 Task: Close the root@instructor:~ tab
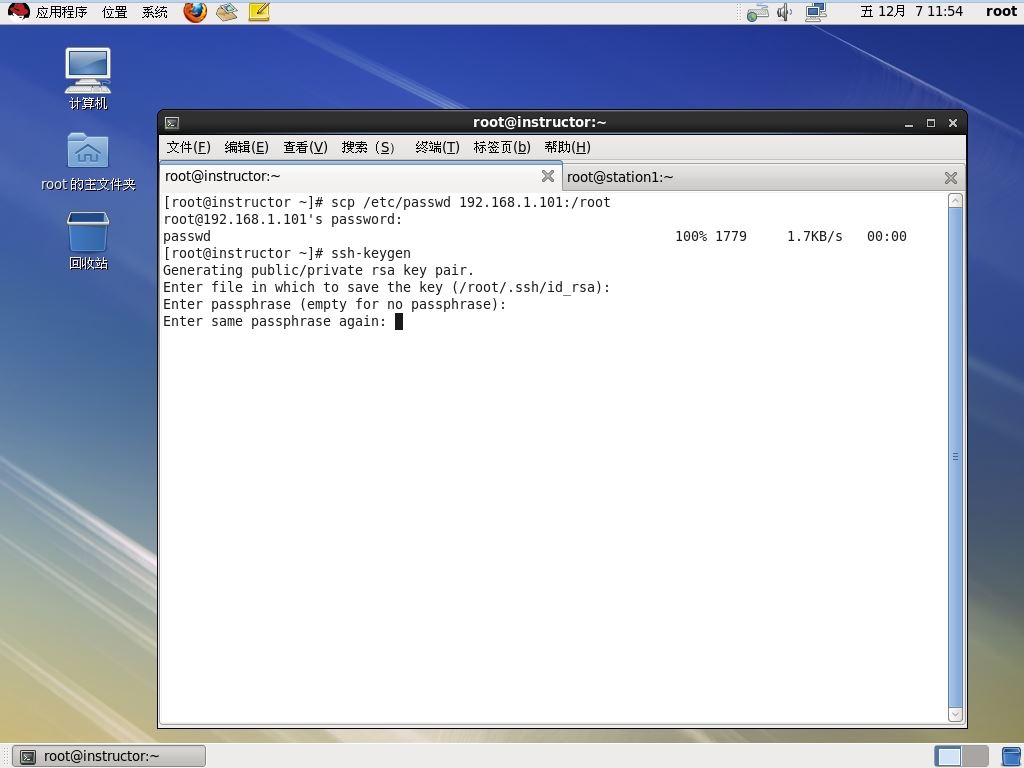pyautogui.click(x=548, y=176)
